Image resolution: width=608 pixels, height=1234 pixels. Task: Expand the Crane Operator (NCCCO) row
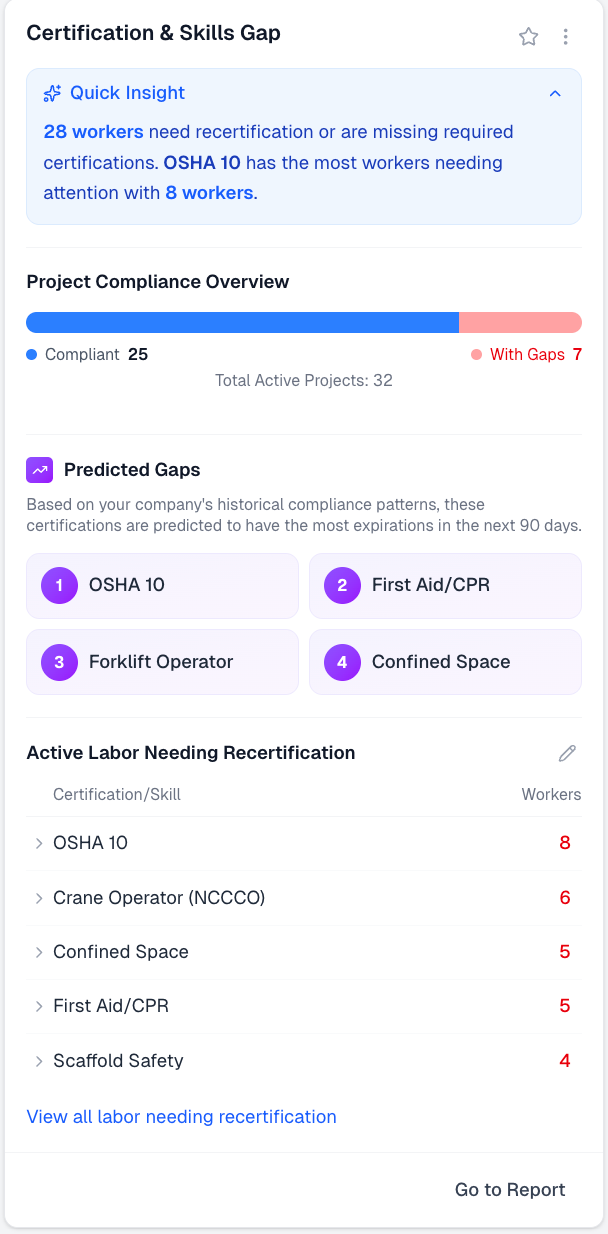point(39,898)
